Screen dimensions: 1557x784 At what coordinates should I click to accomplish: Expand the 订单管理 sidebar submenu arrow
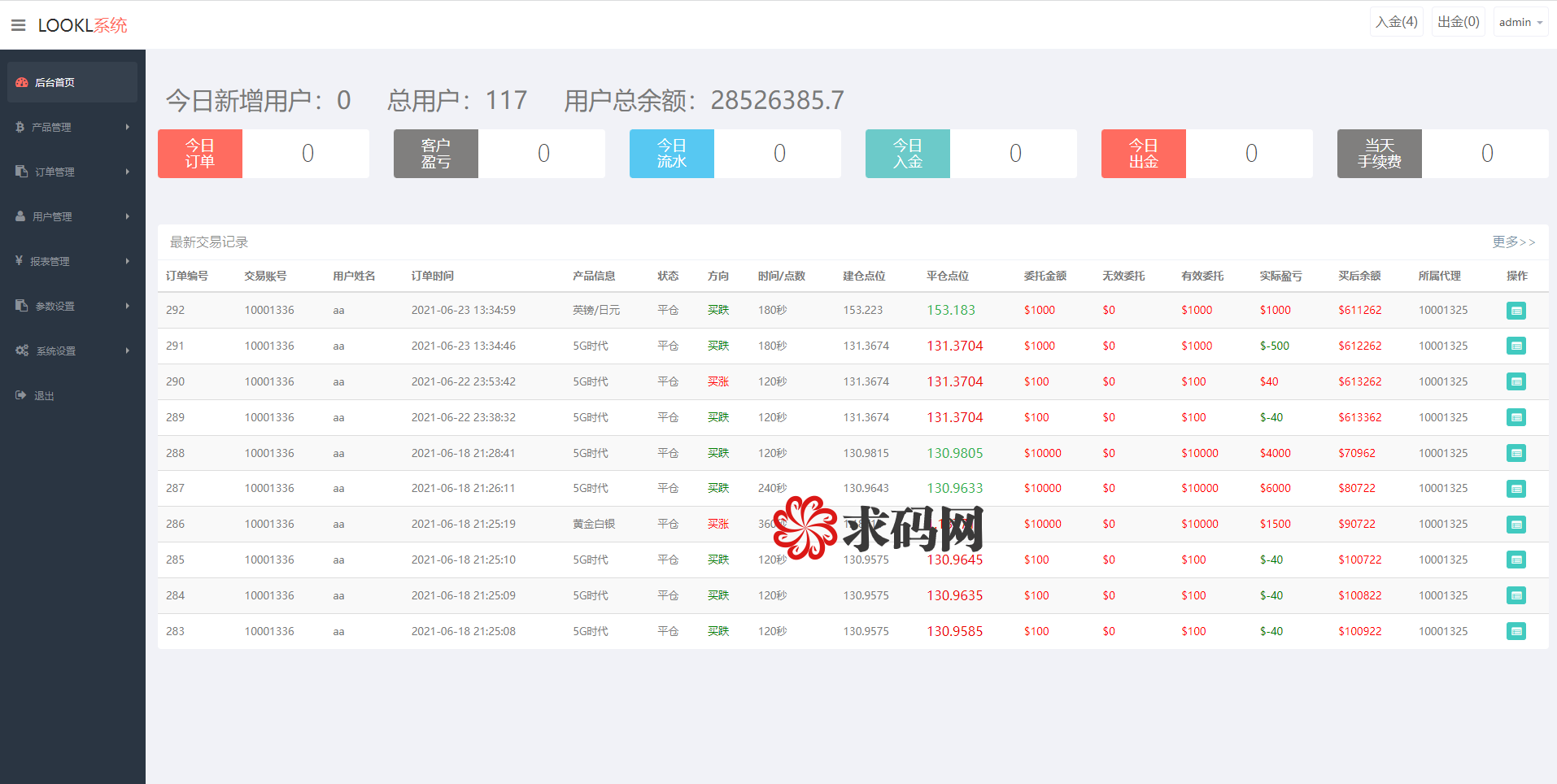128,172
